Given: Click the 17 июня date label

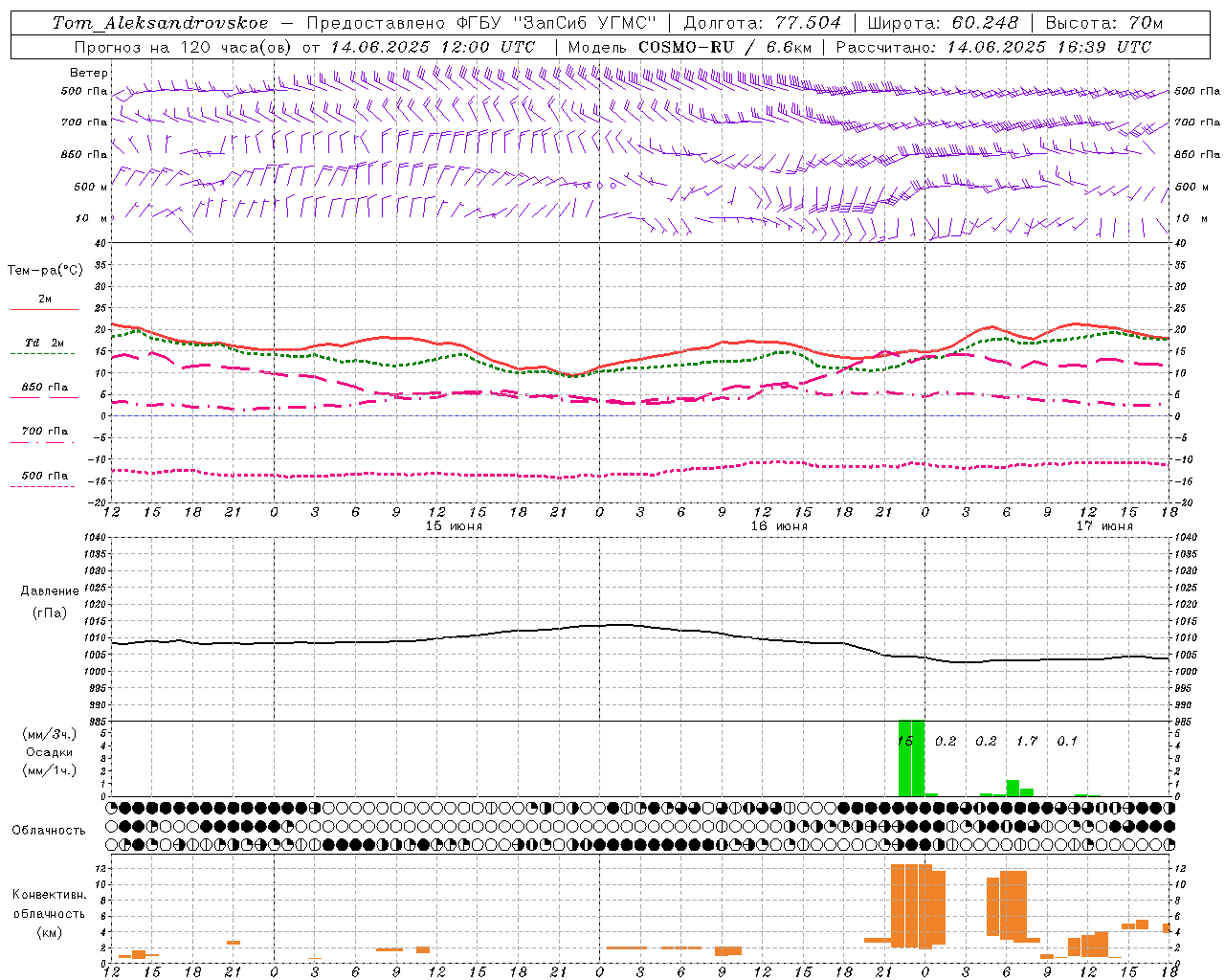Looking at the screenshot, I should [x=1104, y=526].
